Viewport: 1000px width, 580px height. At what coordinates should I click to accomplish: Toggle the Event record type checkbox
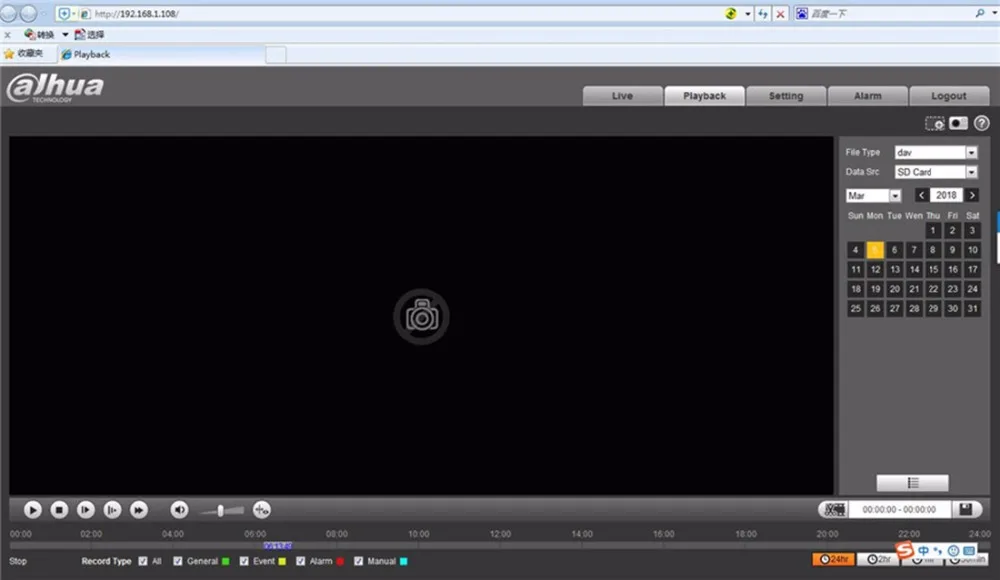[x=244, y=561]
